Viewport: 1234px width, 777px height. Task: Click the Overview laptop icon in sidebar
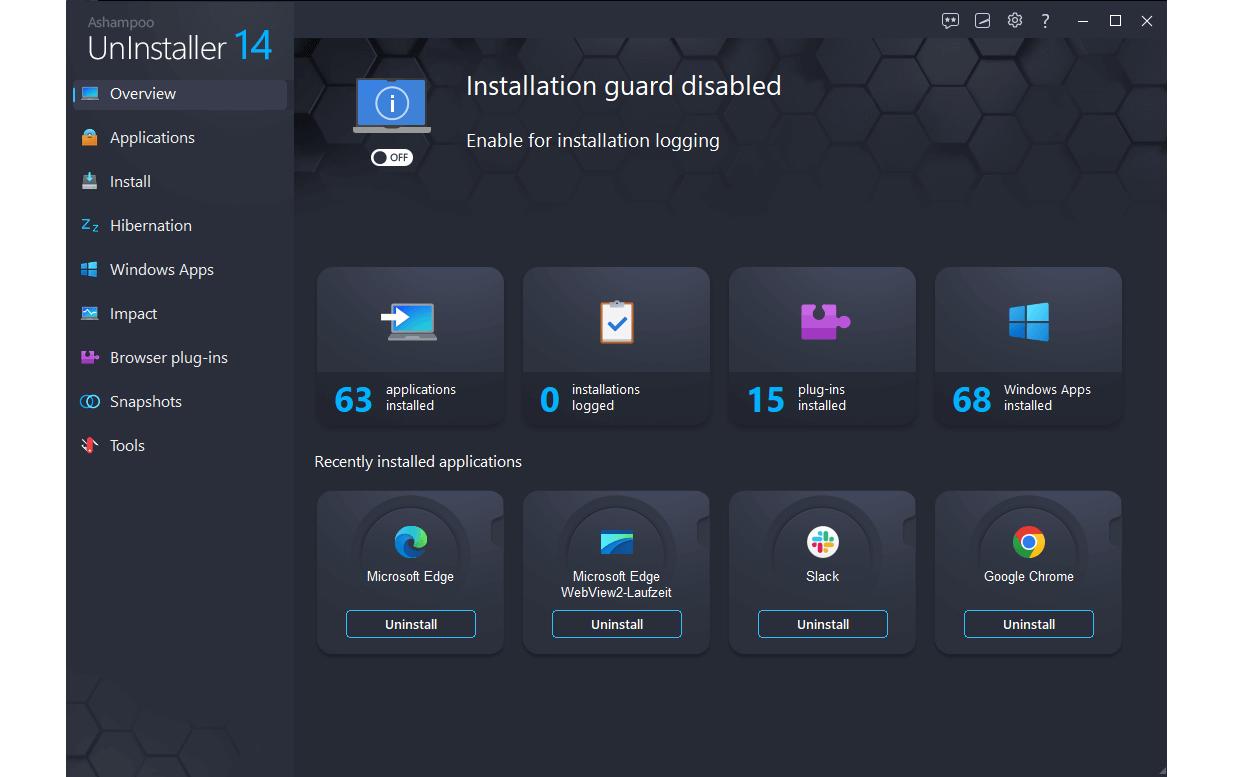tap(90, 94)
